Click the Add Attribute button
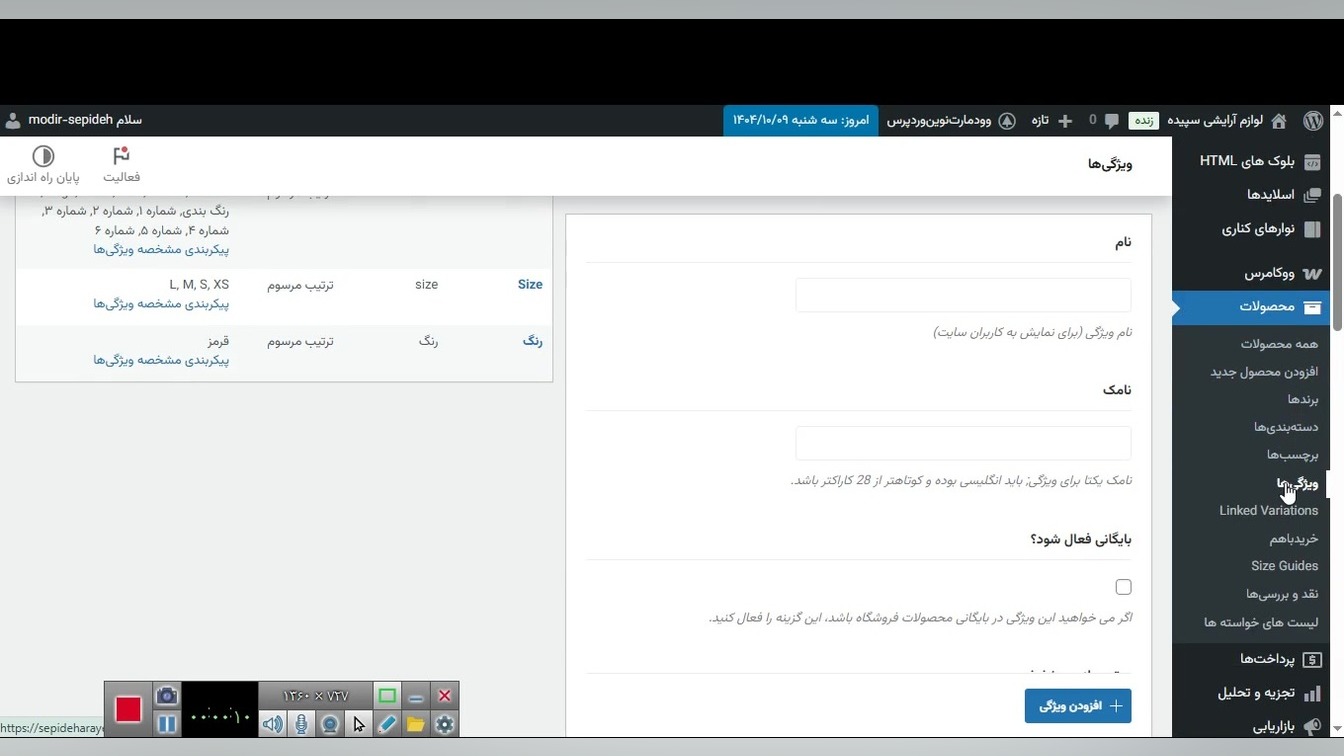This screenshot has height=756, width=1344. 1077,705
